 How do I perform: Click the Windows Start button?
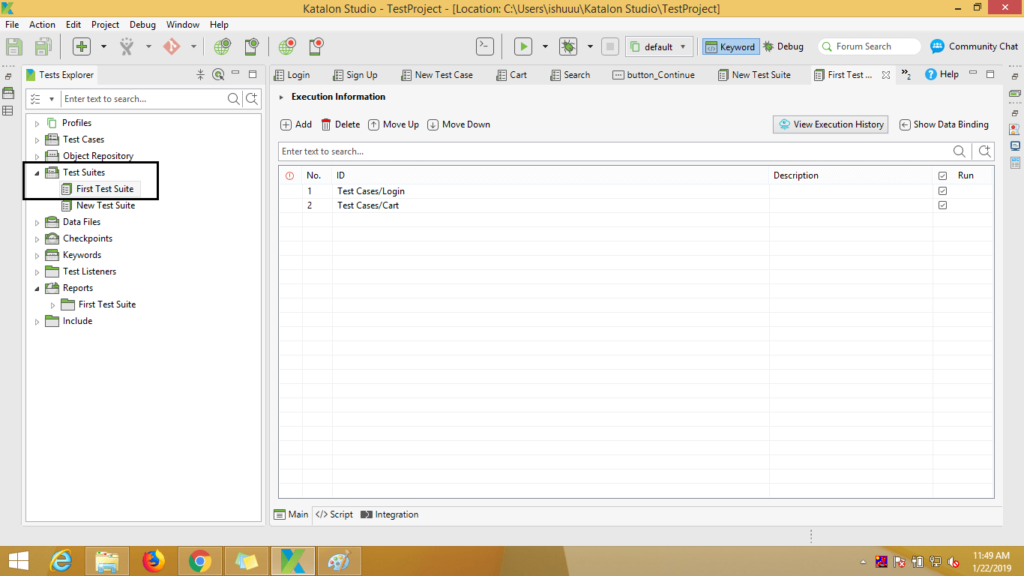coord(18,561)
